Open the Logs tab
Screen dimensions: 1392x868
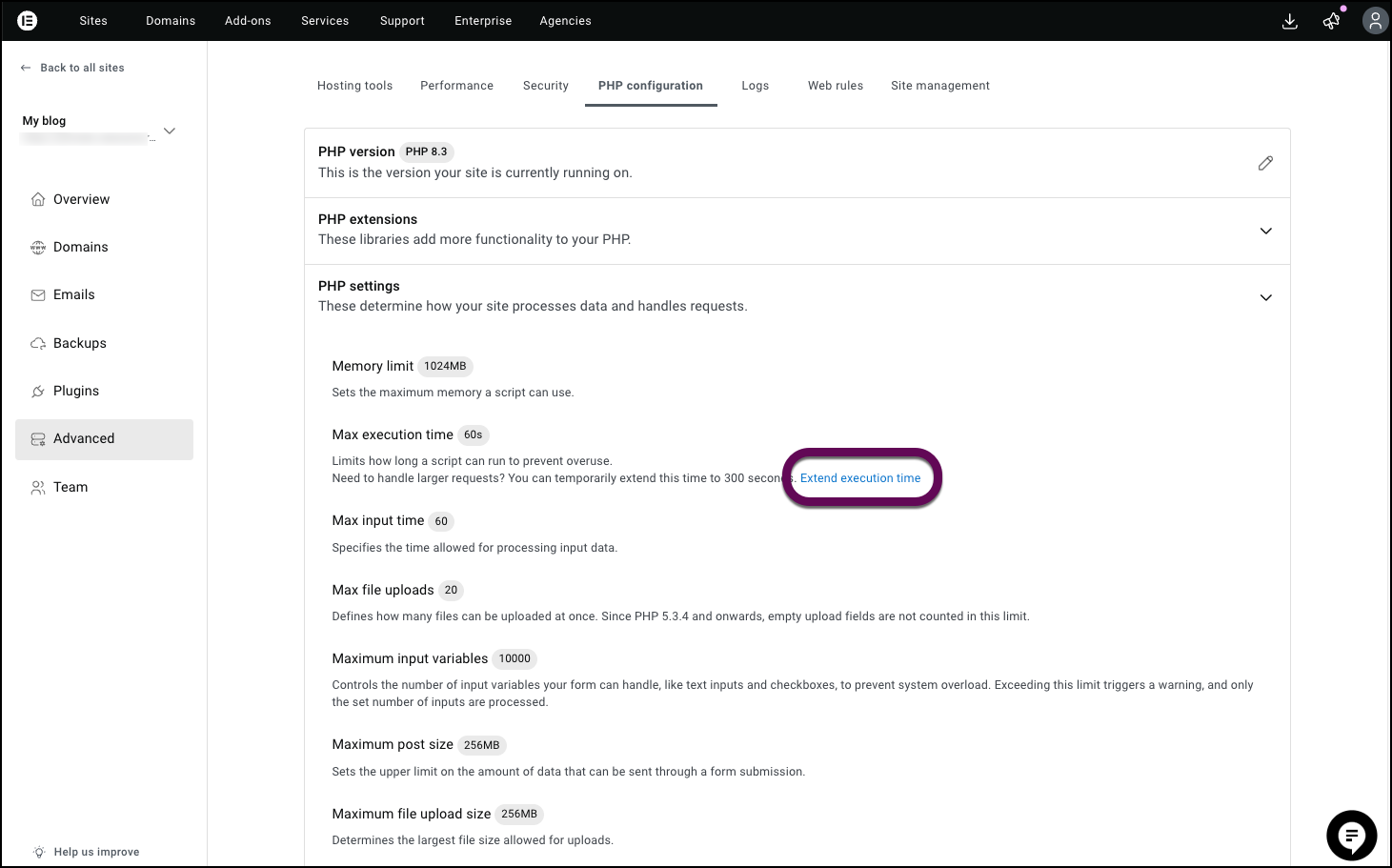click(755, 85)
